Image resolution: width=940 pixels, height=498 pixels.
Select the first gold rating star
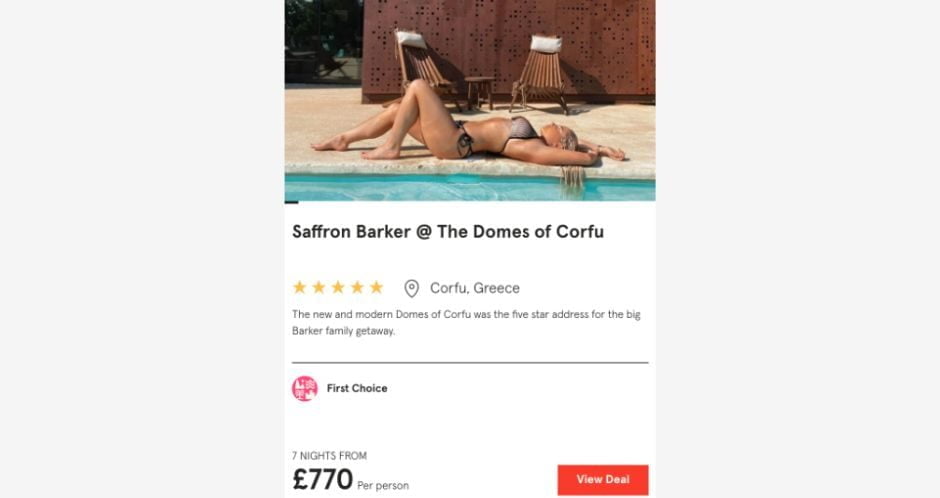(300, 288)
